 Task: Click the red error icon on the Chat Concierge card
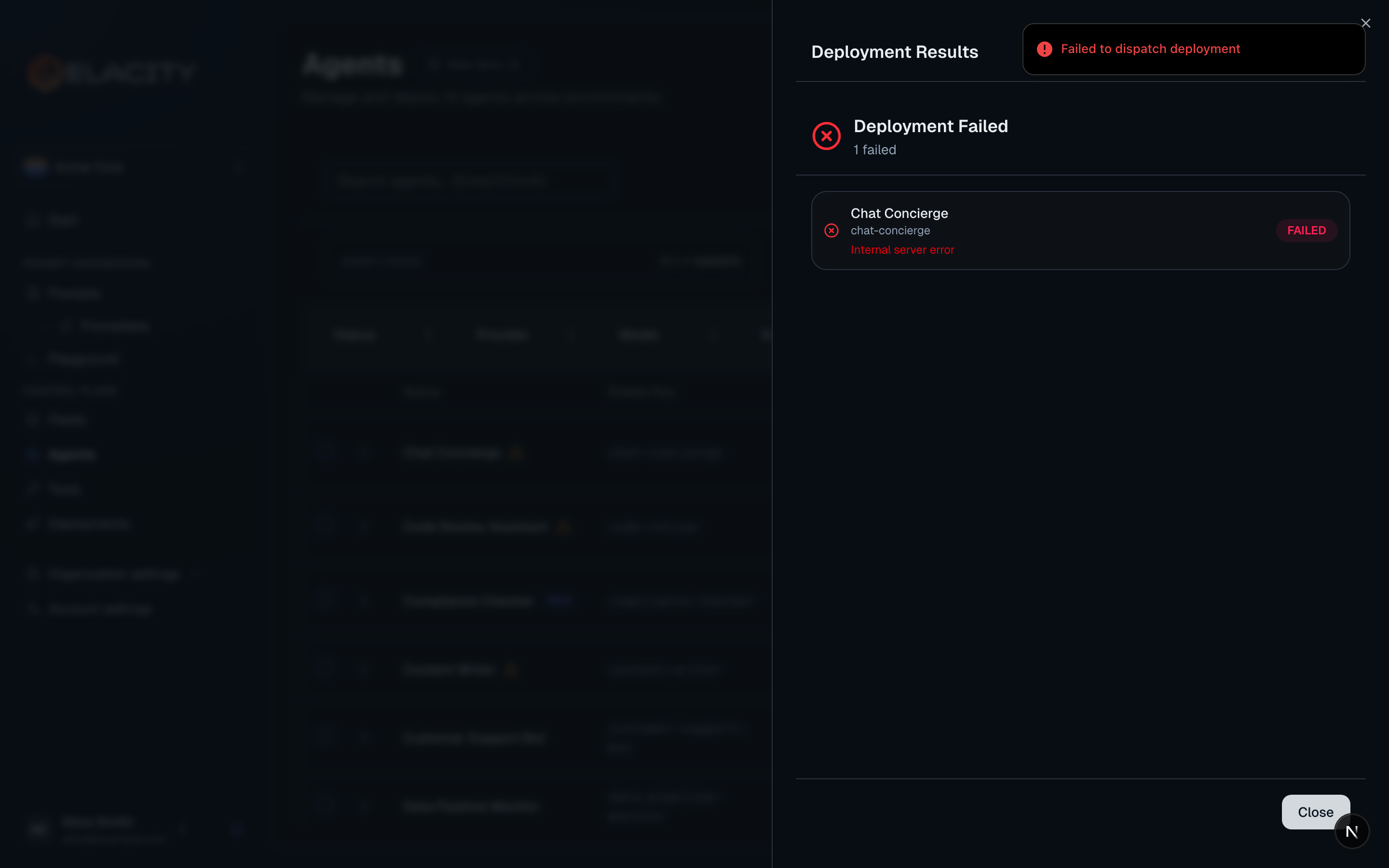(831, 230)
